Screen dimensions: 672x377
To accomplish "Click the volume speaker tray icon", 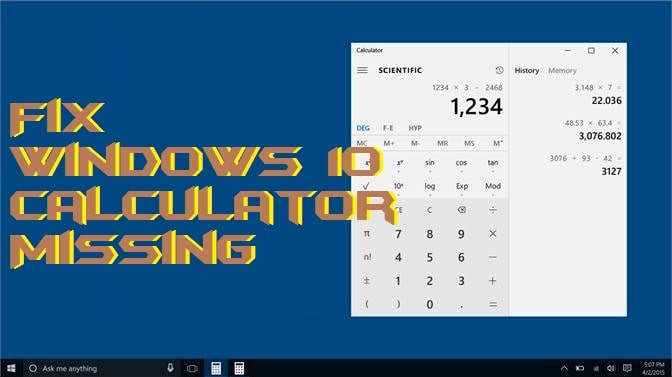I will (611, 368).
